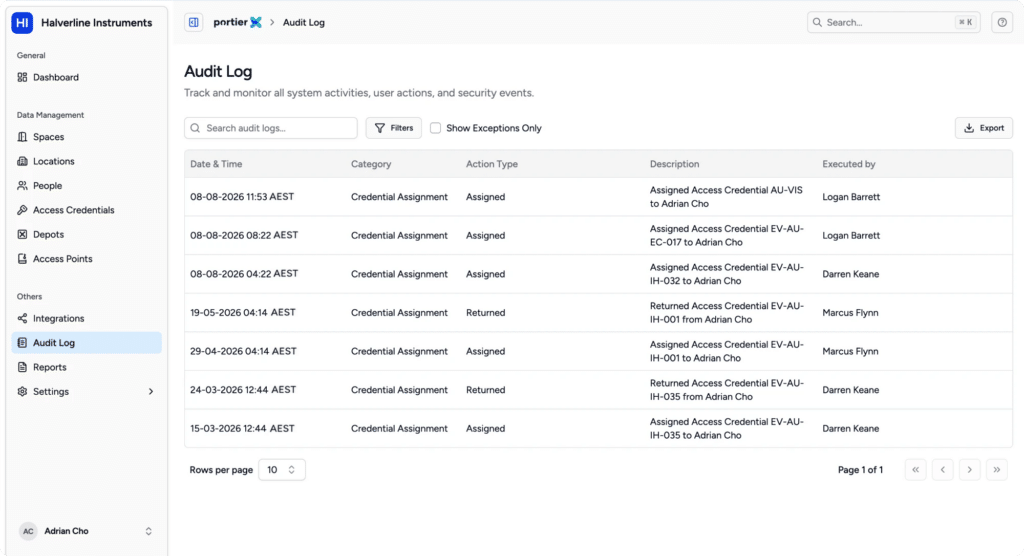Viewport: 1024px width, 556px height.
Task: Go to first page double-chevron
Action: (x=916, y=470)
